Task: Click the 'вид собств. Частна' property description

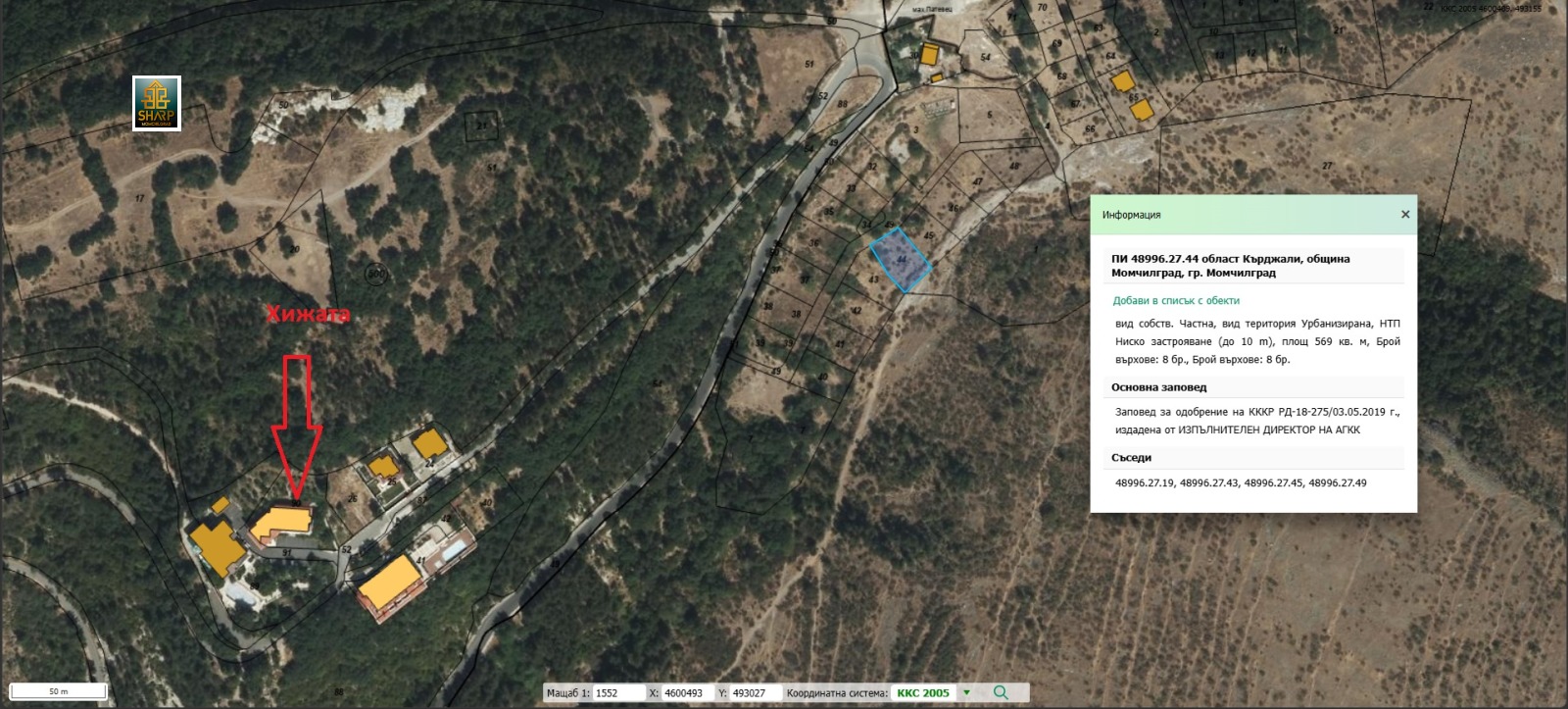Action: coord(1257,341)
